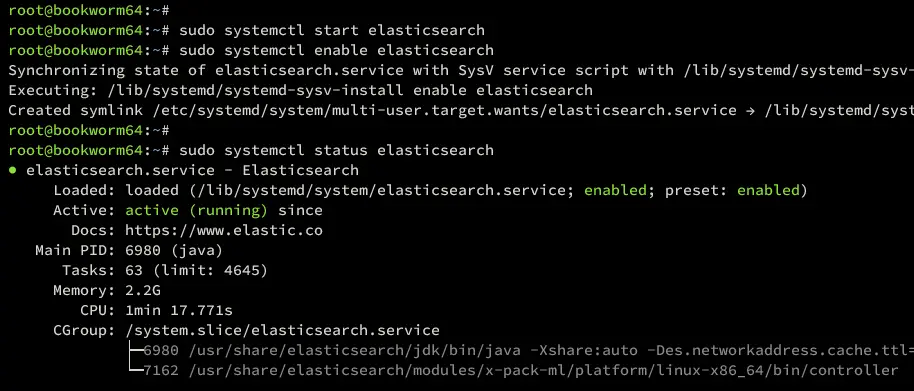This screenshot has height=391, width=914.
Task: Click the CGroup path /system.slice/elasticsearch.service
Action: click(x=282, y=330)
